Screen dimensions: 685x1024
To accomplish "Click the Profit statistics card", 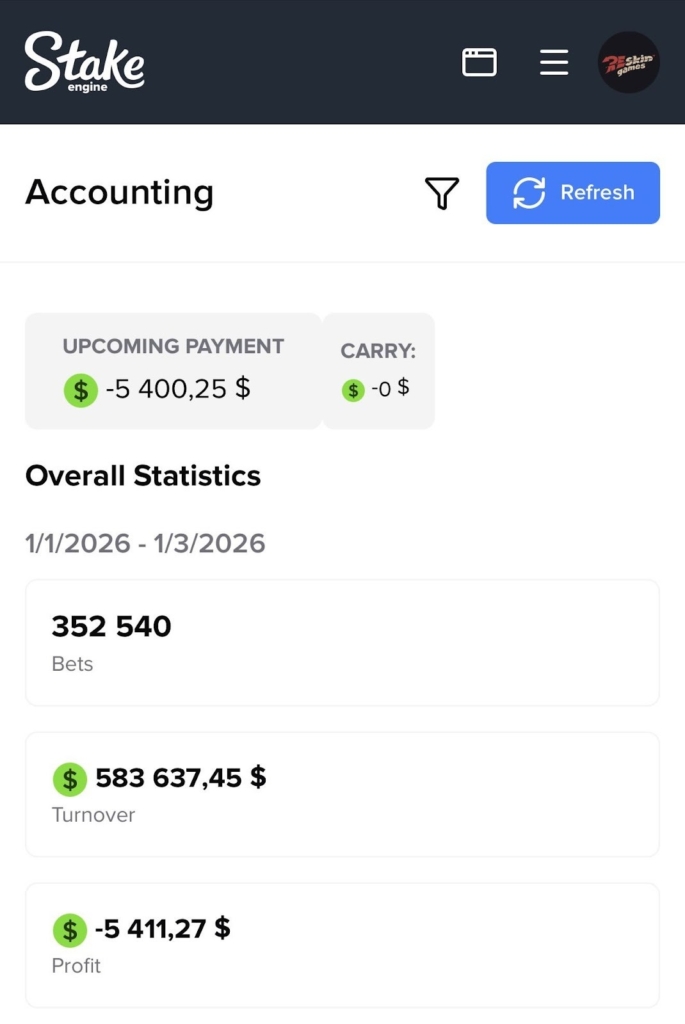I will [342, 945].
